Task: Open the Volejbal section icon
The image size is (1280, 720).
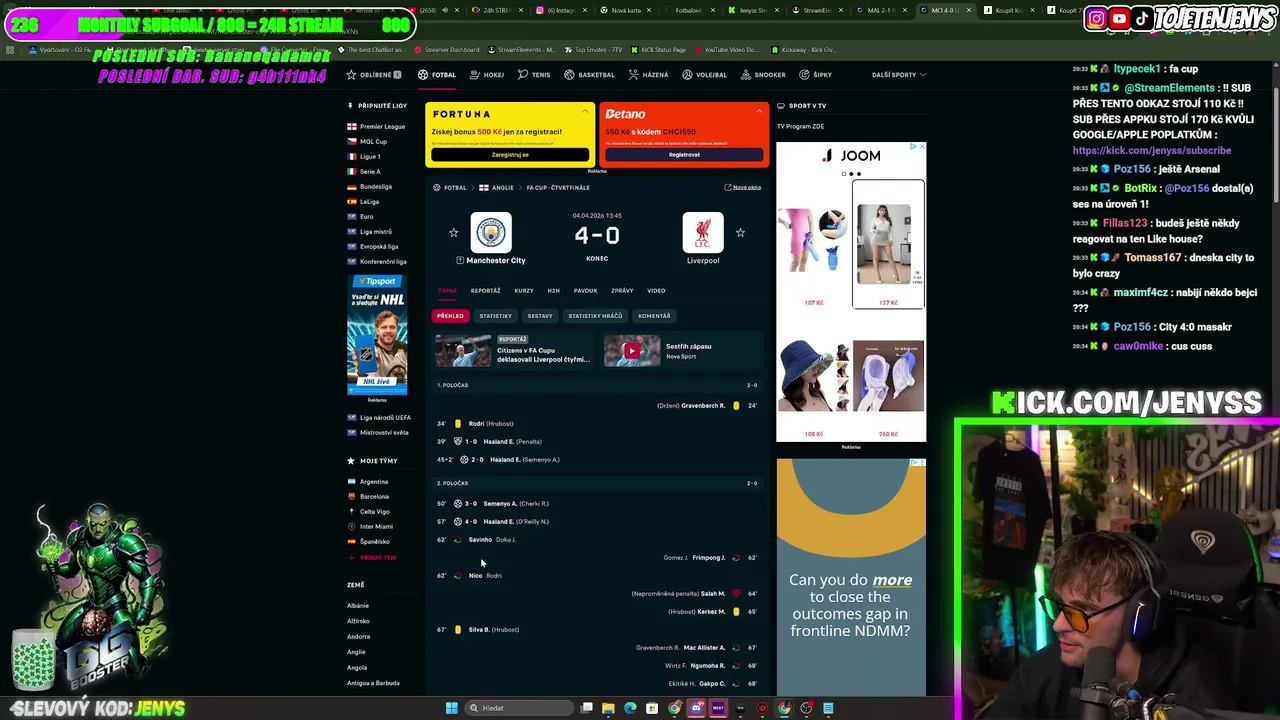Action: click(688, 75)
